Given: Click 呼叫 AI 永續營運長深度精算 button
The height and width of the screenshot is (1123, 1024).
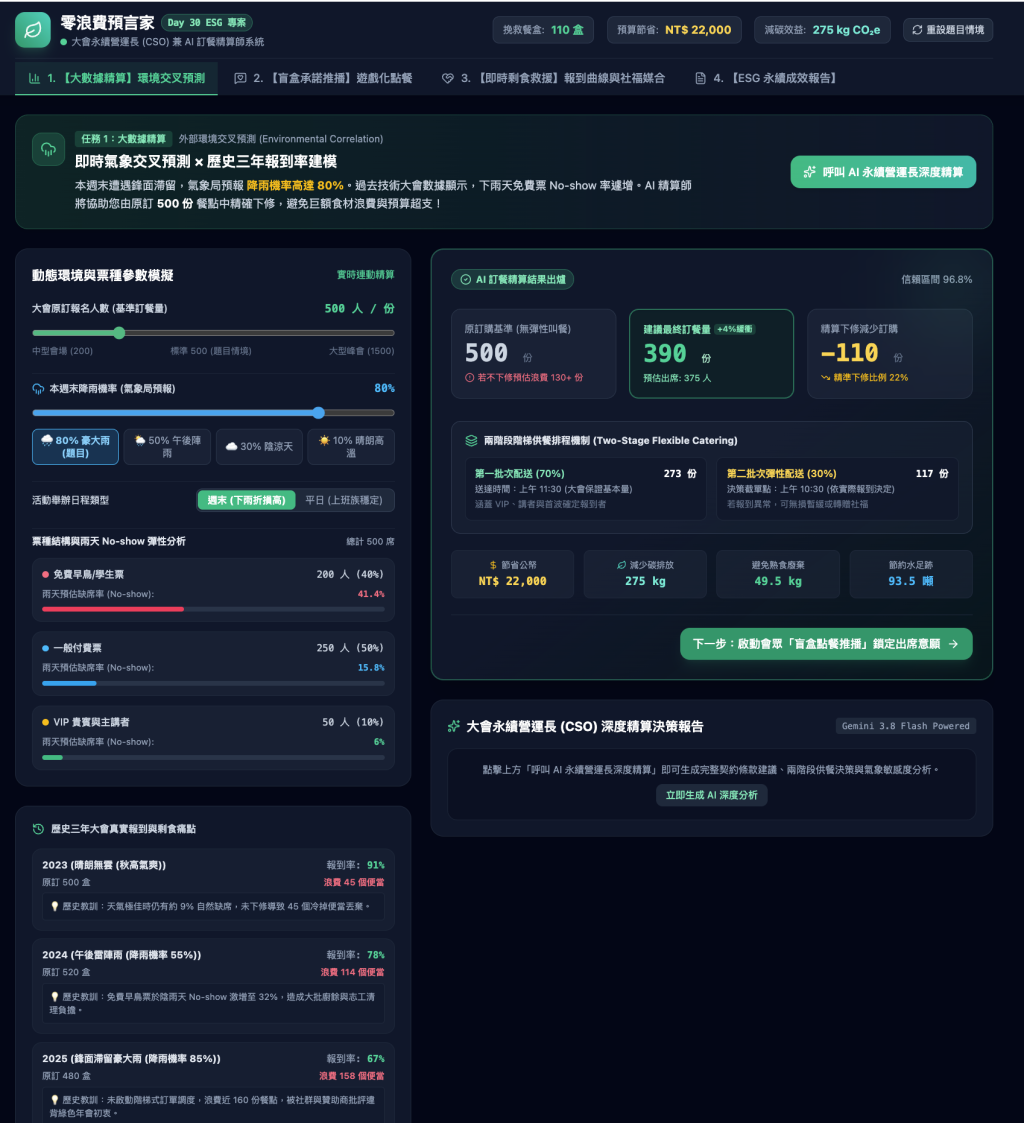Looking at the screenshot, I should click(883, 172).
